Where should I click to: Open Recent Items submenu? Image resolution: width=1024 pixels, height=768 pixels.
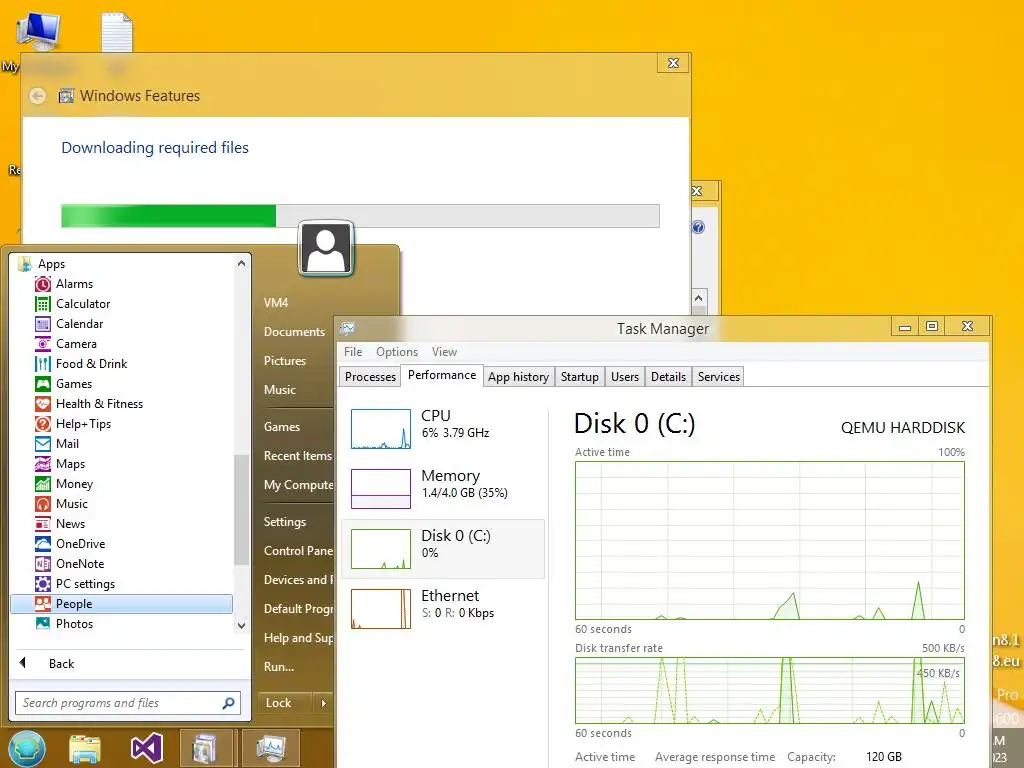[298, 456]
